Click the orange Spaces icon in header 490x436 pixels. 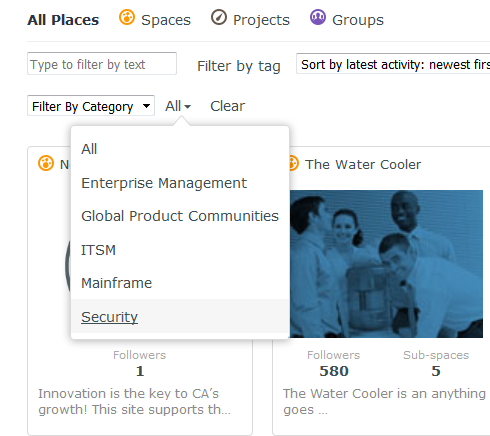pyautogui.click(x=127, y=18)
